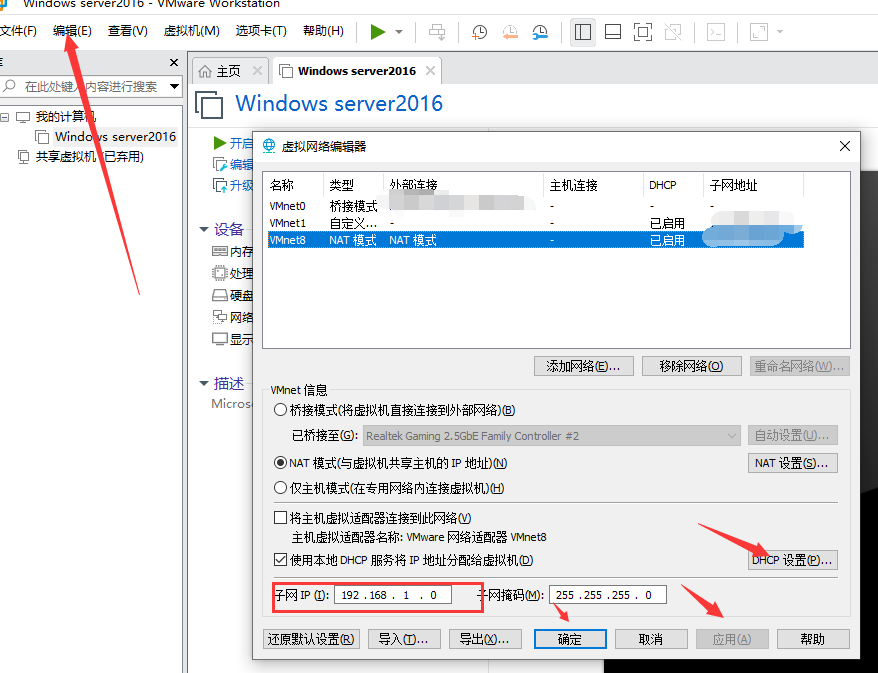Click the green power on play icon

click(378, 31)
